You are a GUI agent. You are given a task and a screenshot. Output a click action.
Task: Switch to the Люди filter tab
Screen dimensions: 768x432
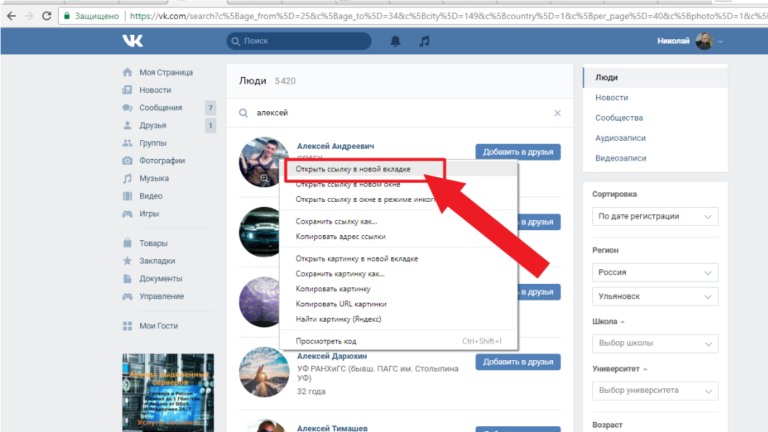[x=655, y=77]
